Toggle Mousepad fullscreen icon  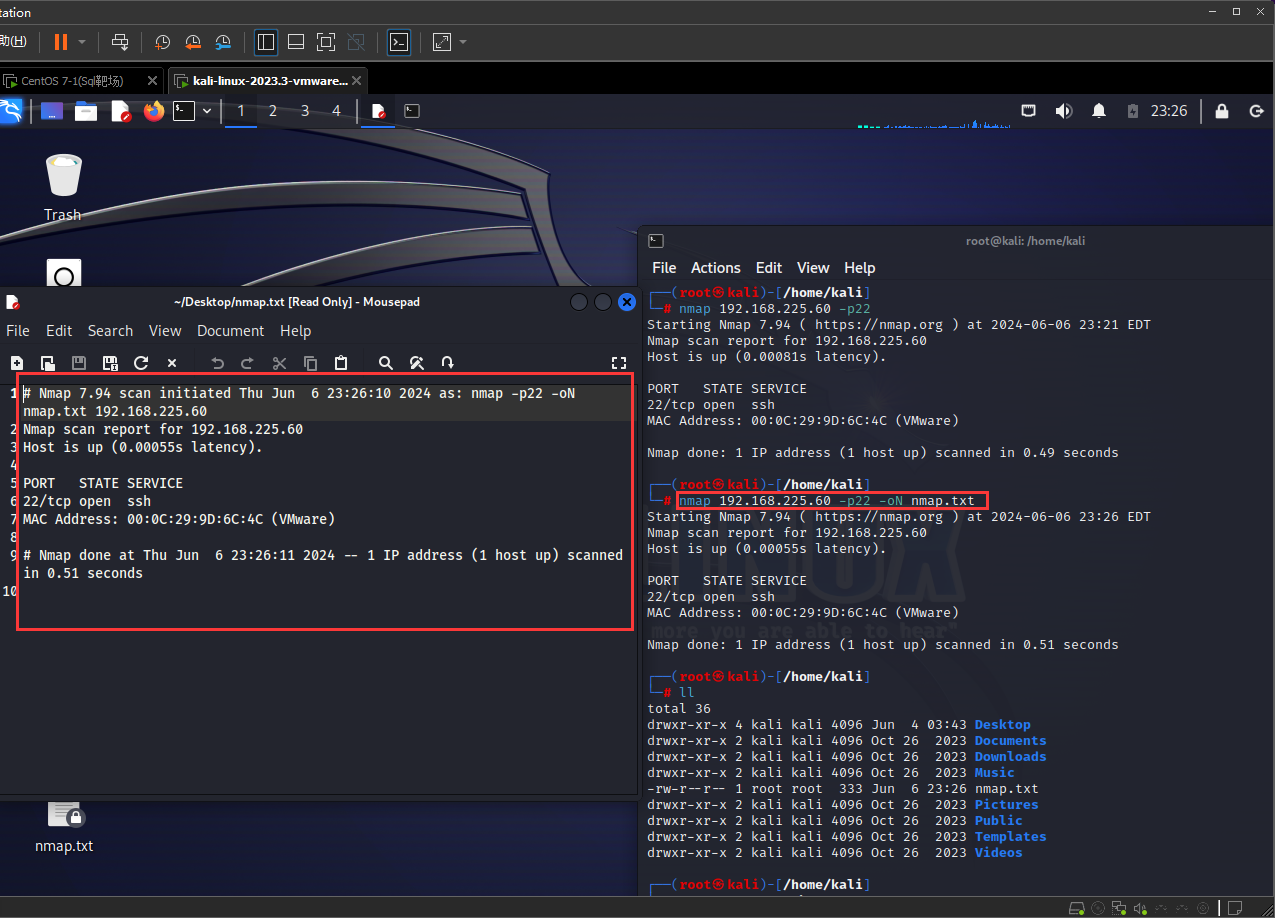pos(619,363)
